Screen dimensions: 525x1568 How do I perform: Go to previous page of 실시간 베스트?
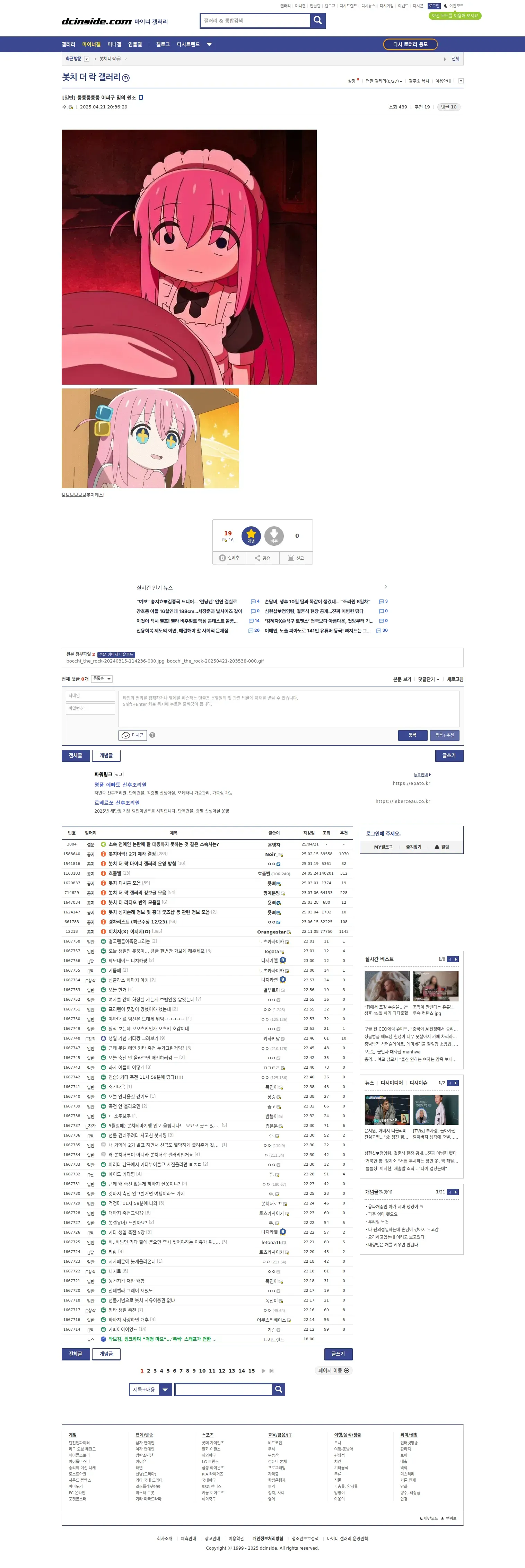click(x=450, y=959)
